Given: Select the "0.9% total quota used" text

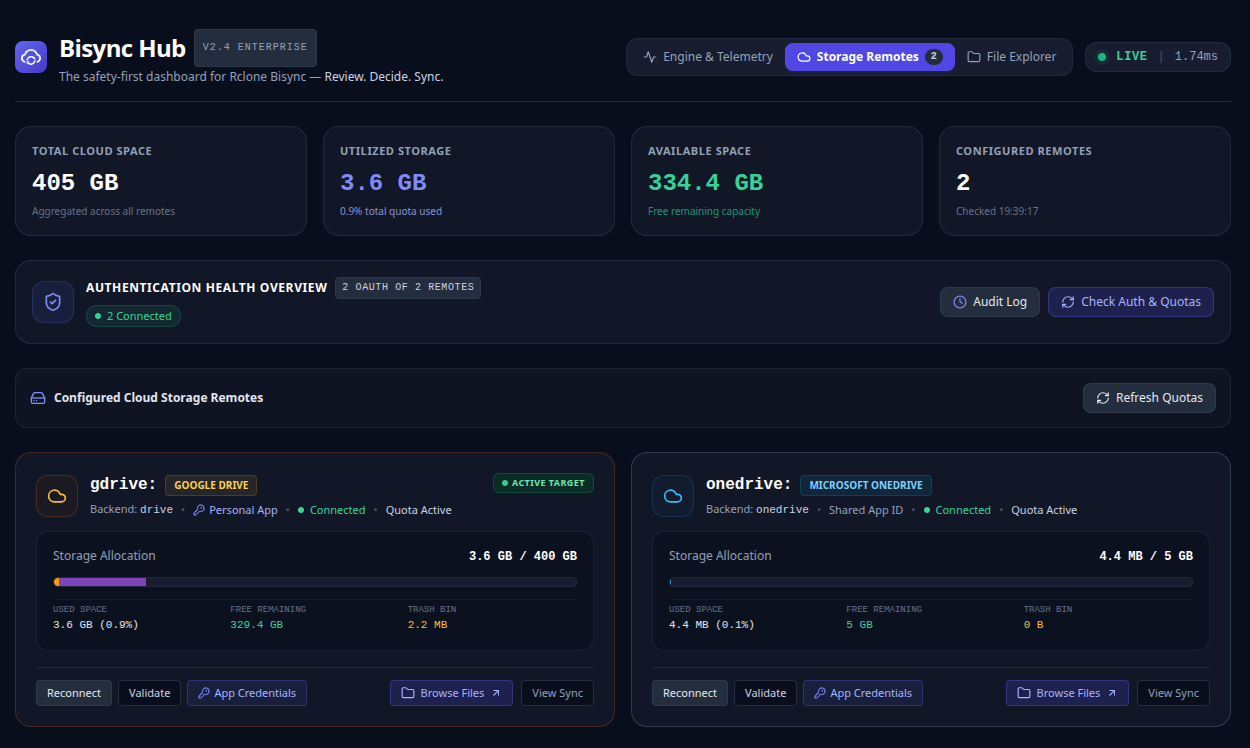Looking at the screenshot, I should [391, 211].
